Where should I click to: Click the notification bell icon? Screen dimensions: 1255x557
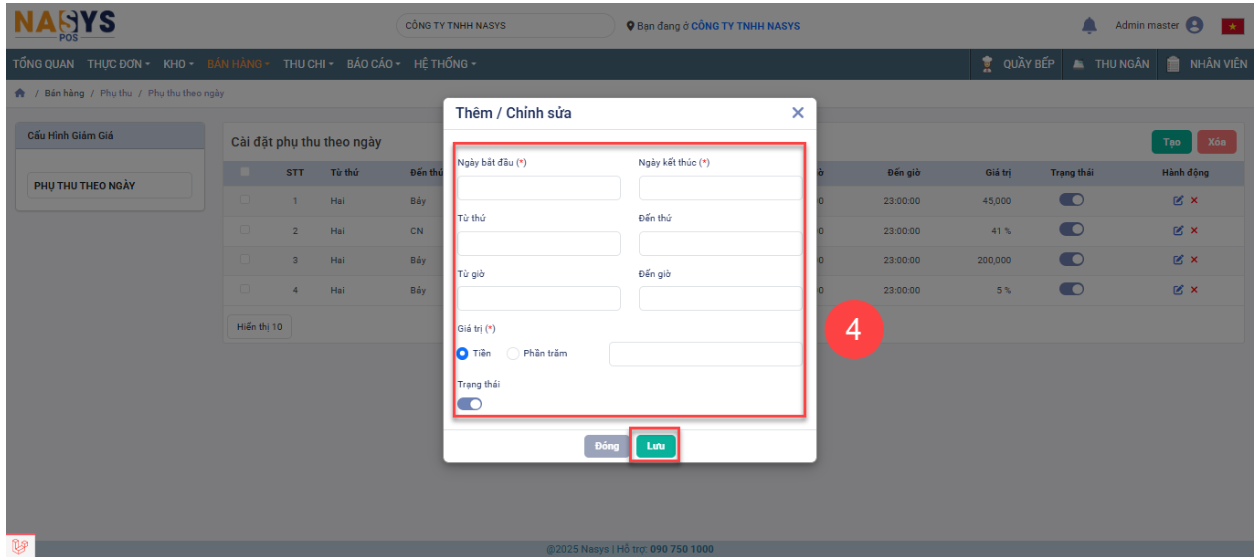coord(1089,26)
